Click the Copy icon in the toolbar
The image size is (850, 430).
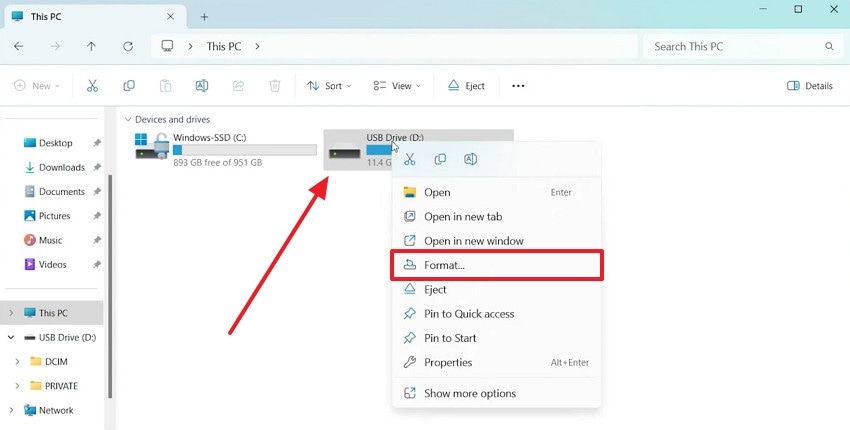coord(129,86)
